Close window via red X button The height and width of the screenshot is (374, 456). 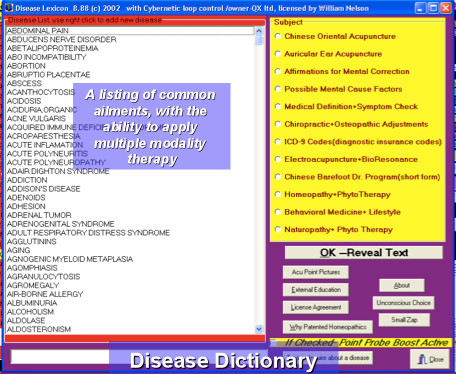pos(446,8)
